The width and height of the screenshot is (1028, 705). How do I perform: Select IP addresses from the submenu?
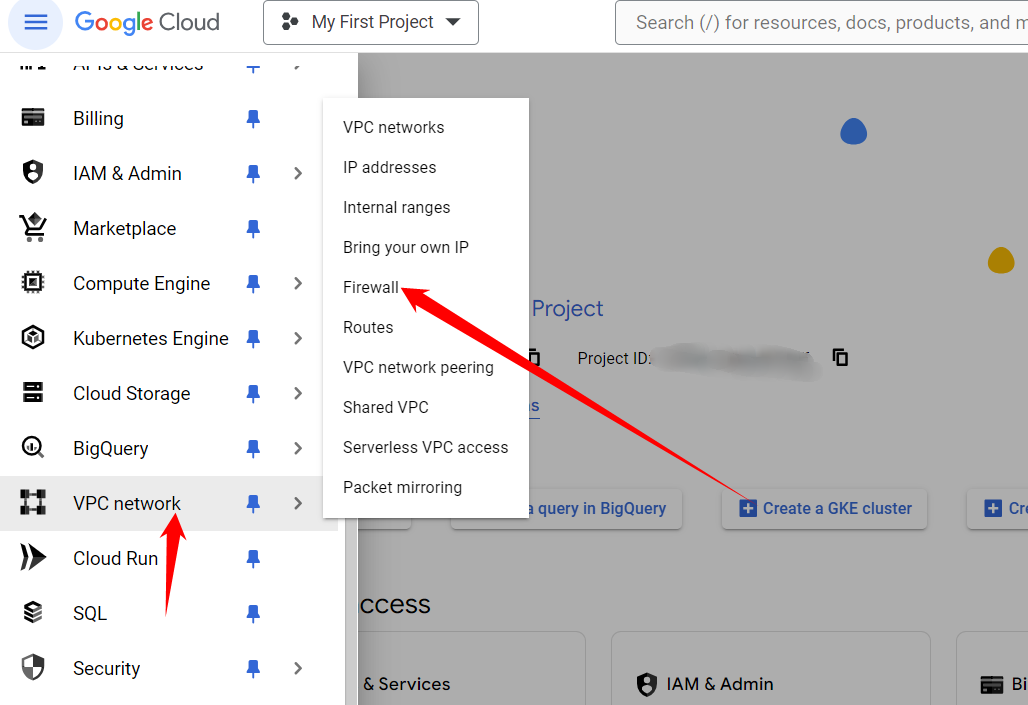(425, 167)
